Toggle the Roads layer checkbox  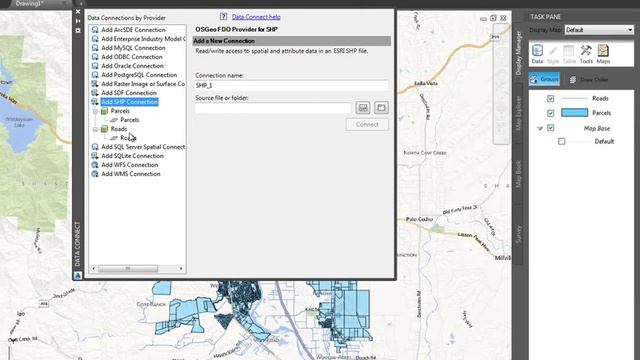click(550, 98)
